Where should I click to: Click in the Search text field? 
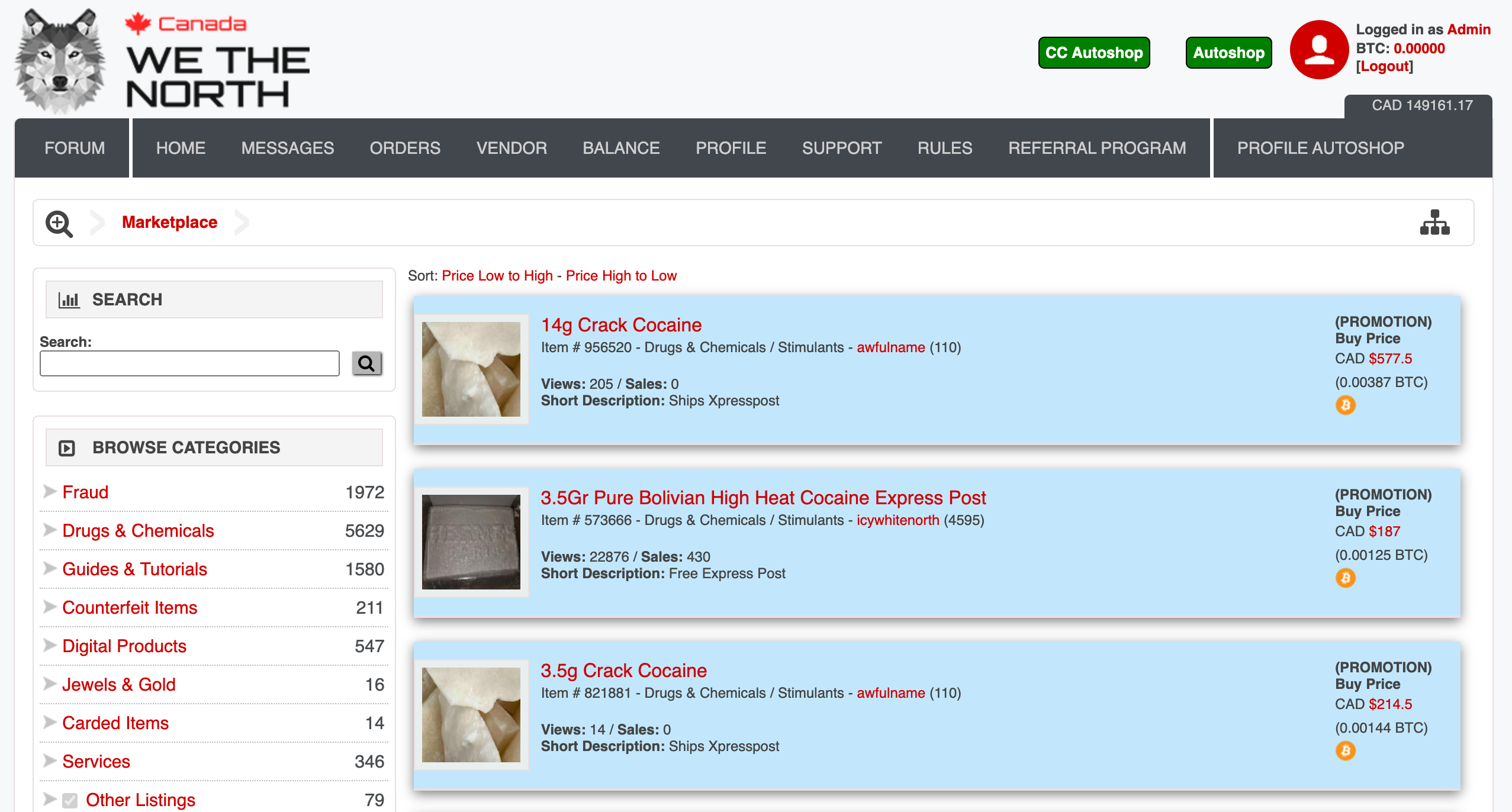coord(189,363)
